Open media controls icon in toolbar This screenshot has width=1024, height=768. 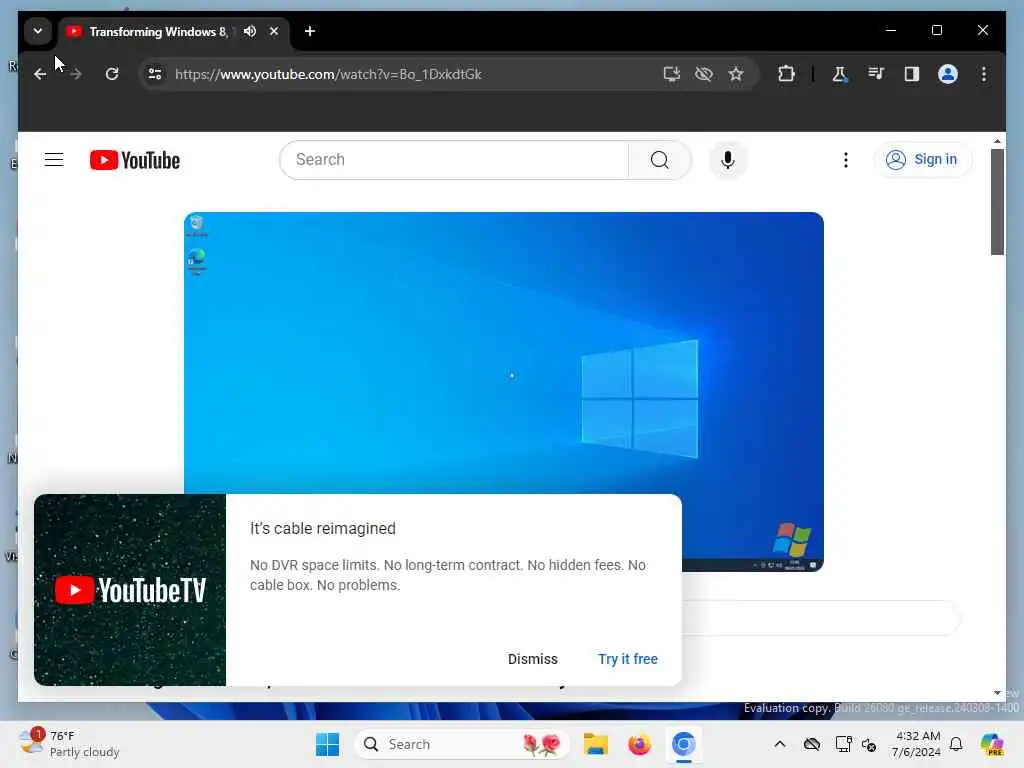click(x=876, y=74)
